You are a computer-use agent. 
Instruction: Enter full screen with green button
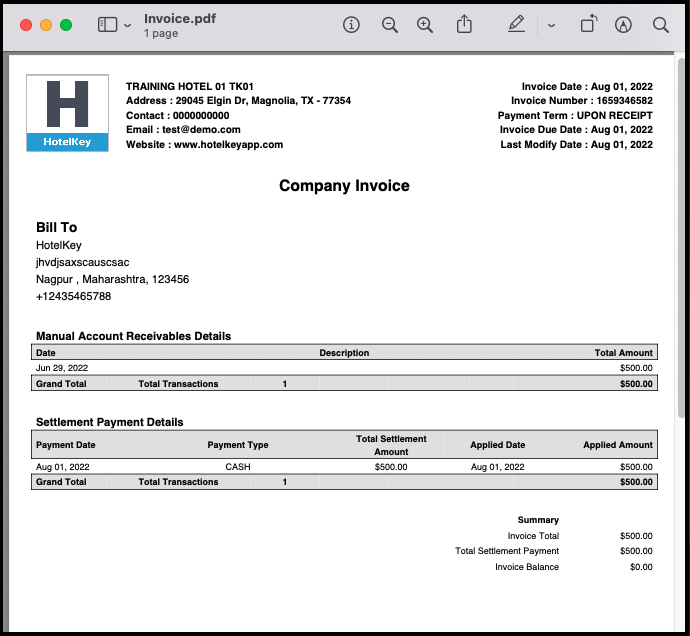(x=66, y=25)
